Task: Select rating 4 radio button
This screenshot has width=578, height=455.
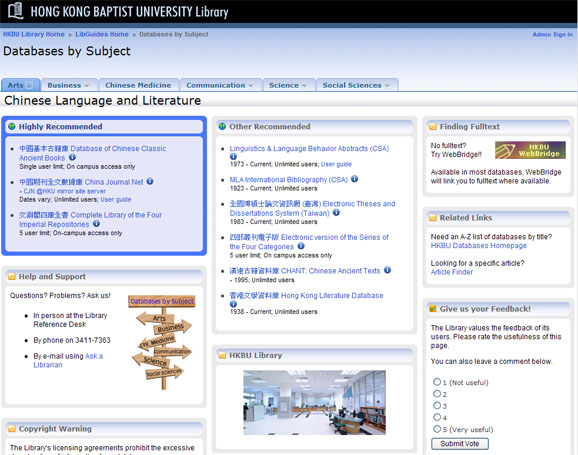Action: (x=437, y=417)
